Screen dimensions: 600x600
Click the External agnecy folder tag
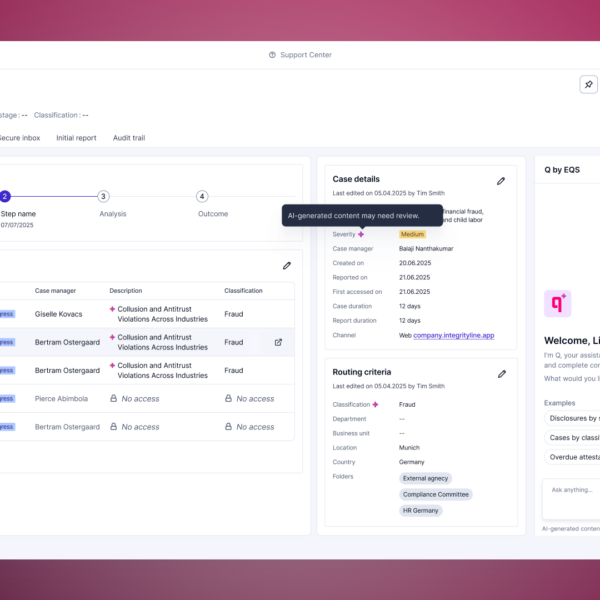coord(425,478)
